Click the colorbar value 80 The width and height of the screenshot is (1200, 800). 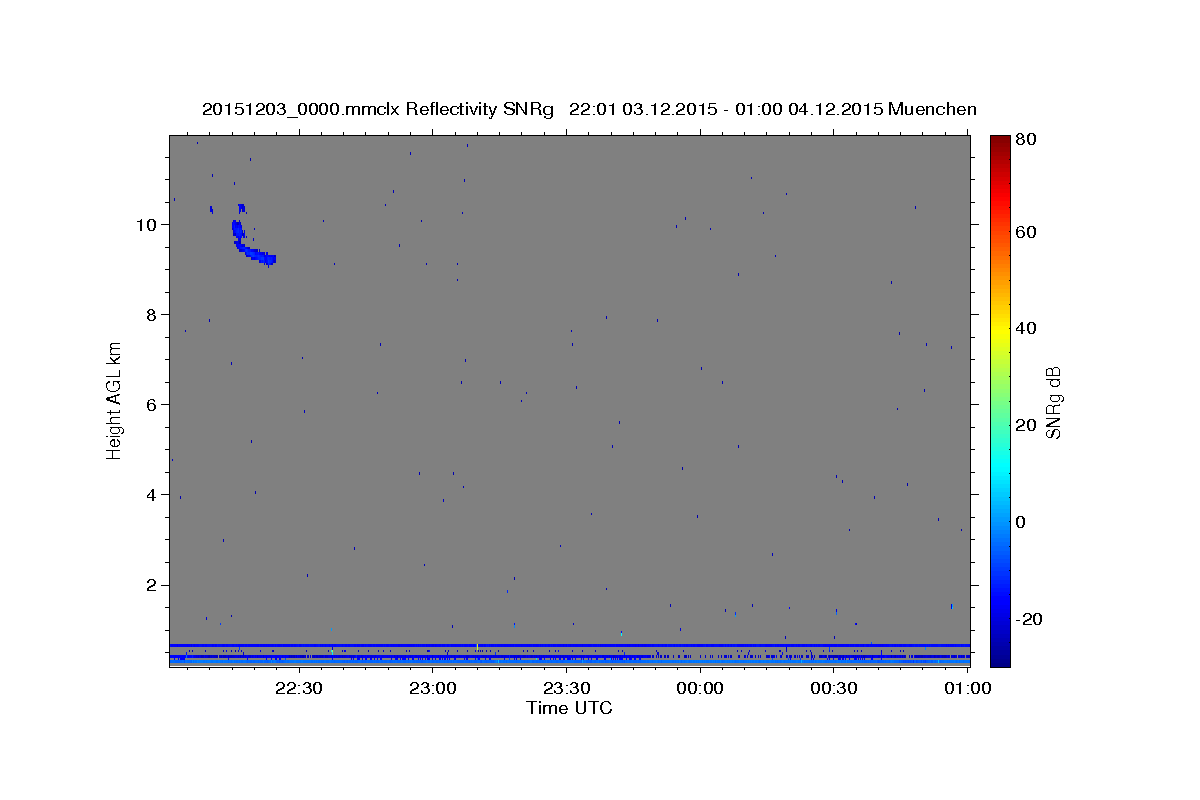click(x=1025, y=140)
